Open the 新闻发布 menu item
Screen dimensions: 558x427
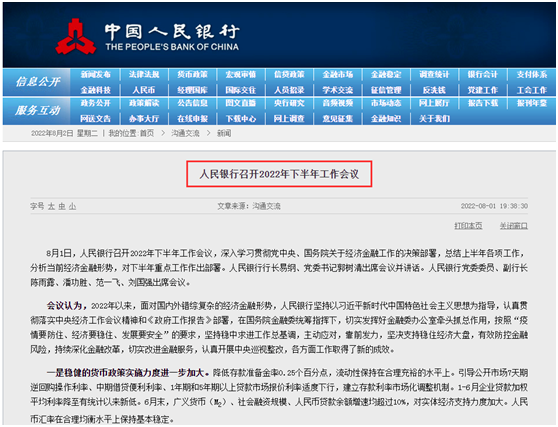coord(96,74)
